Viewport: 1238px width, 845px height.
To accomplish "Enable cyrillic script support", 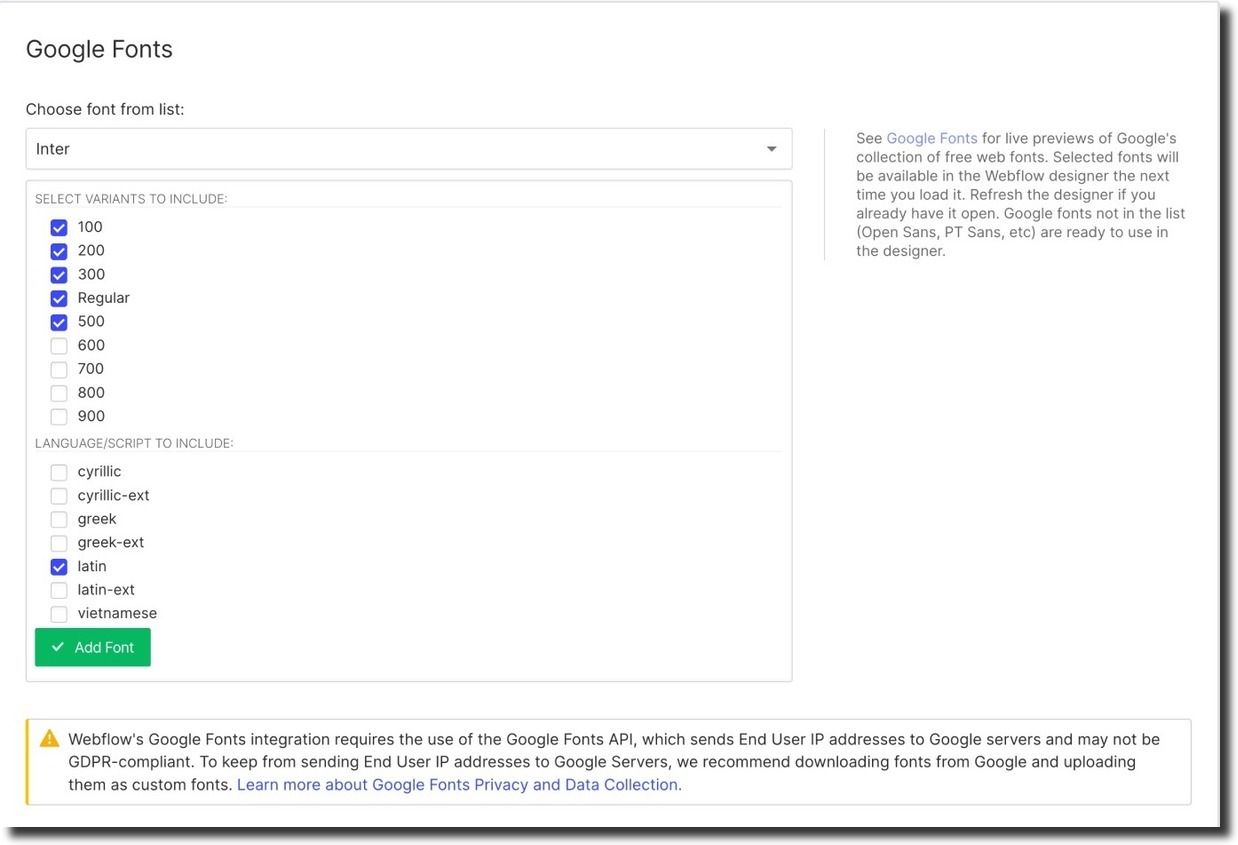I will pos(58,471).
